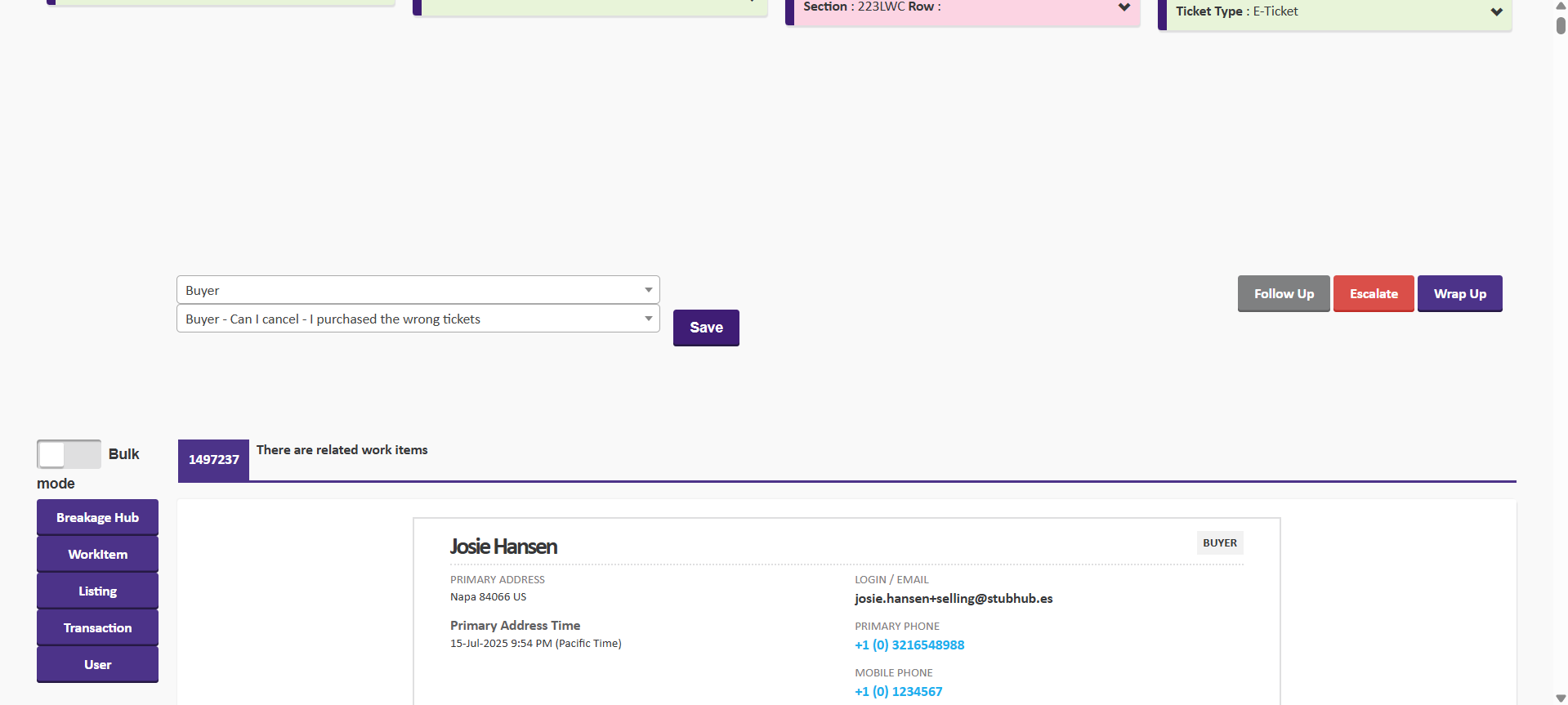Click the BUYER badge on the user card
Screen dimensions: 1568x705
tap(1219, 543)
